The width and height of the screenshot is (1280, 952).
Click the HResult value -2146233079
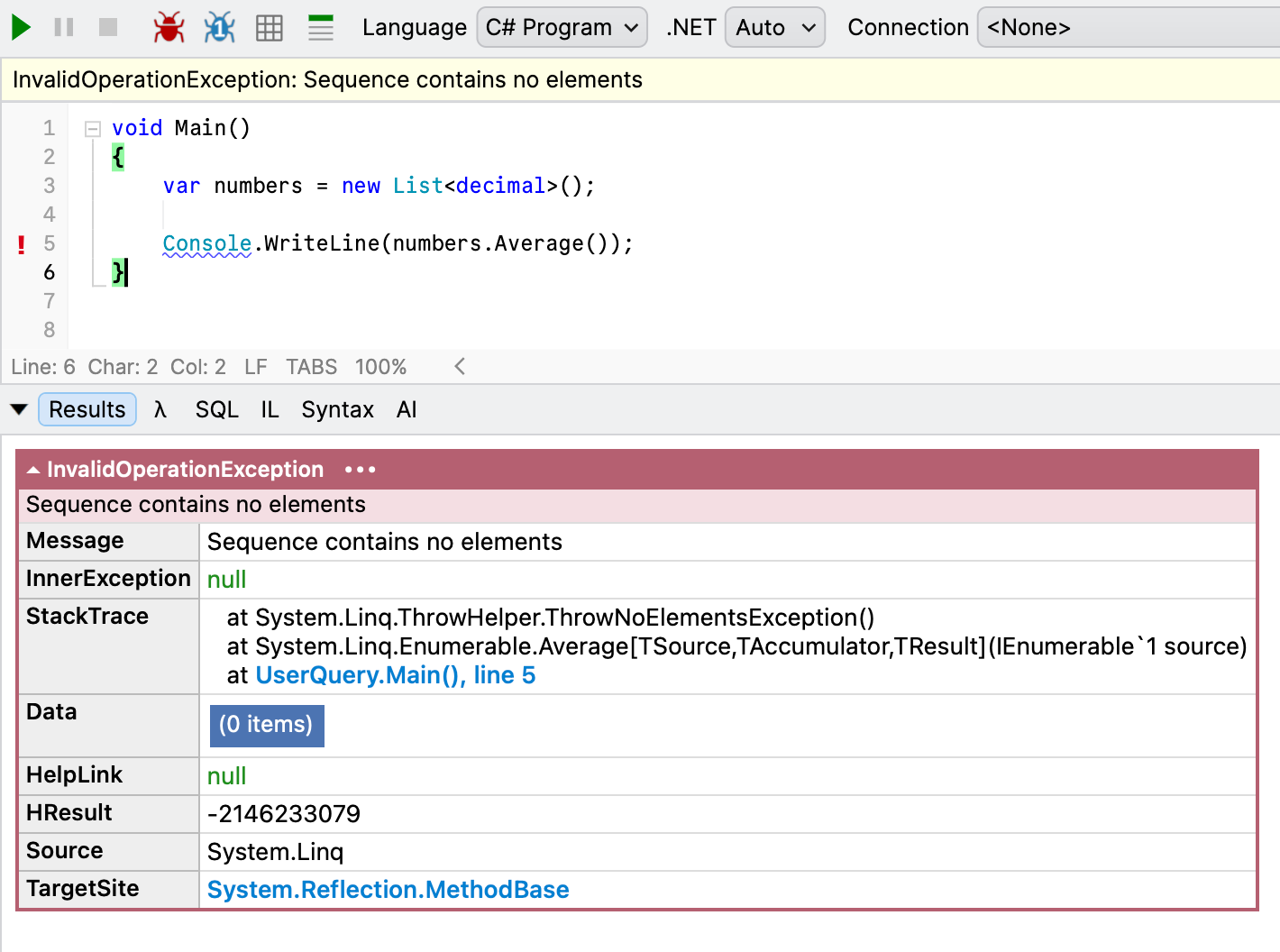click(x=284, y=814)
